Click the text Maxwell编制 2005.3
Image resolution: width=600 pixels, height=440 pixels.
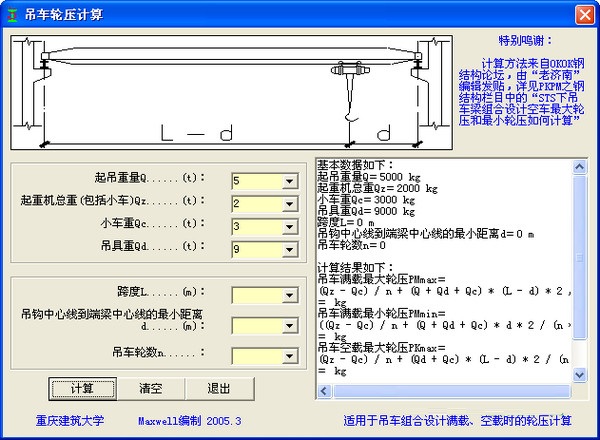pyautogui.click(x=190, y=421)
